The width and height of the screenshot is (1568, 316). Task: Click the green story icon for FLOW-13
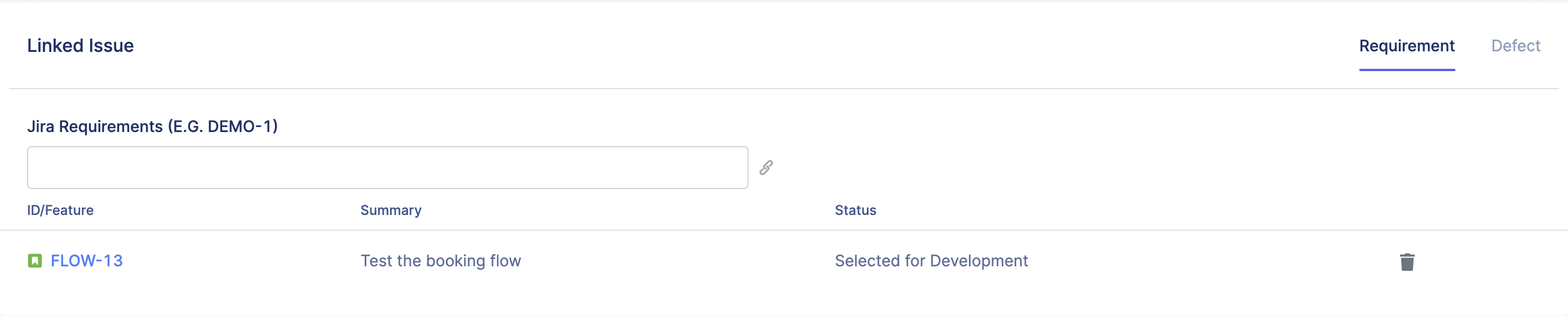[35, 261]
